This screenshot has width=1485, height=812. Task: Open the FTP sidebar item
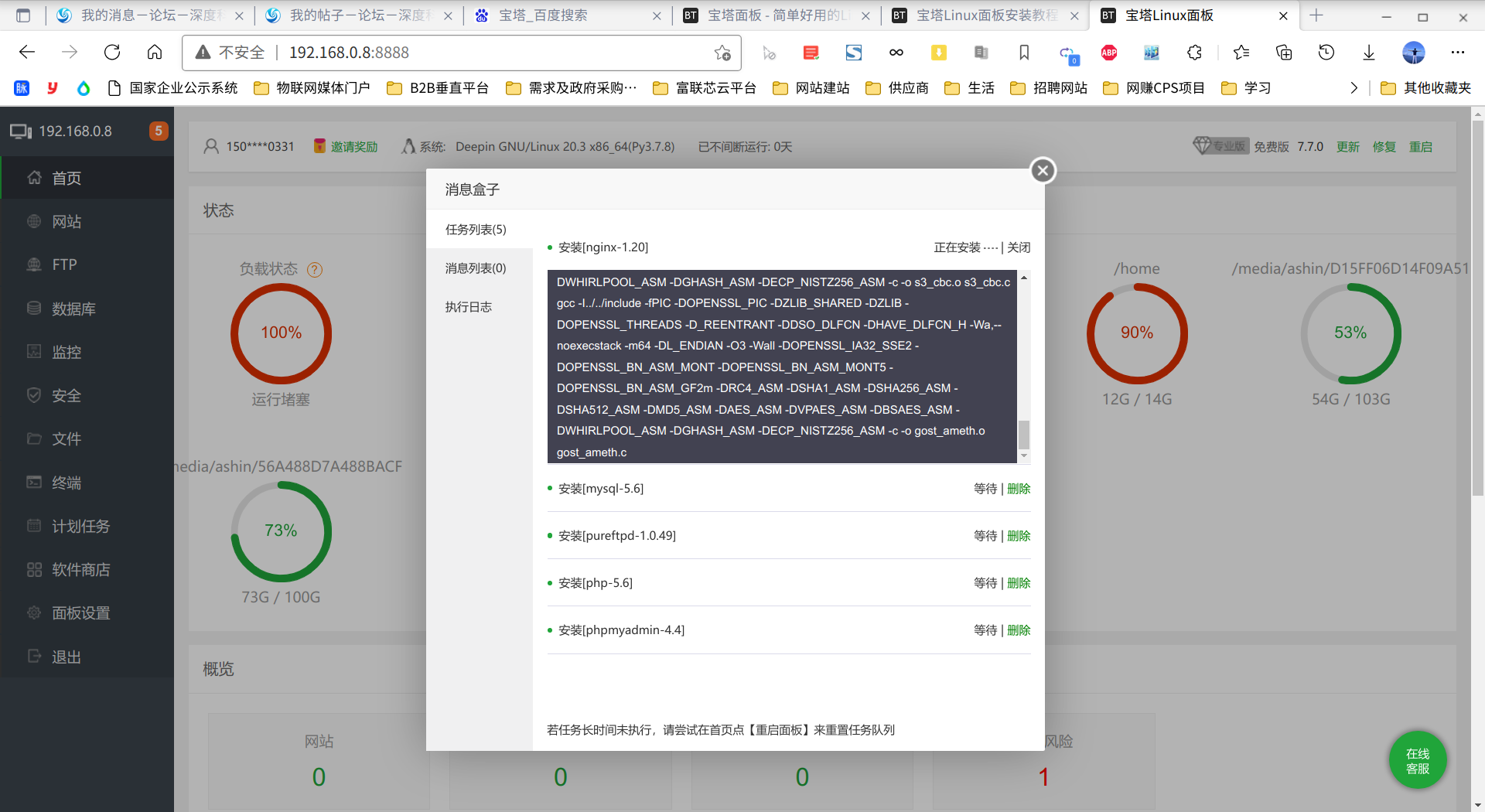click(x=87, y=264)
